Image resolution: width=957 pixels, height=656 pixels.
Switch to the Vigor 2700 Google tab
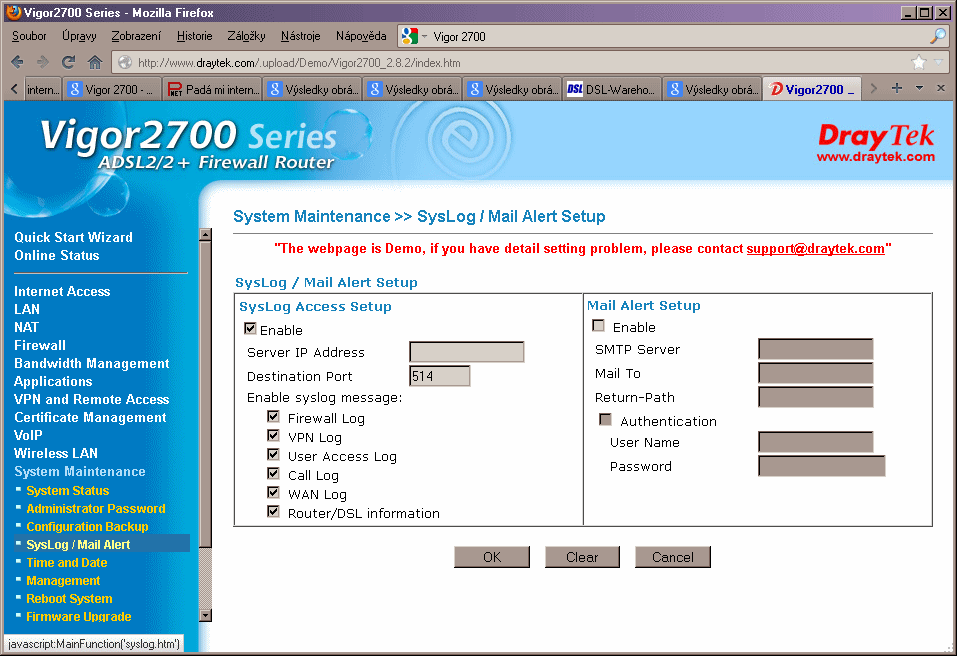pos(112,89)
